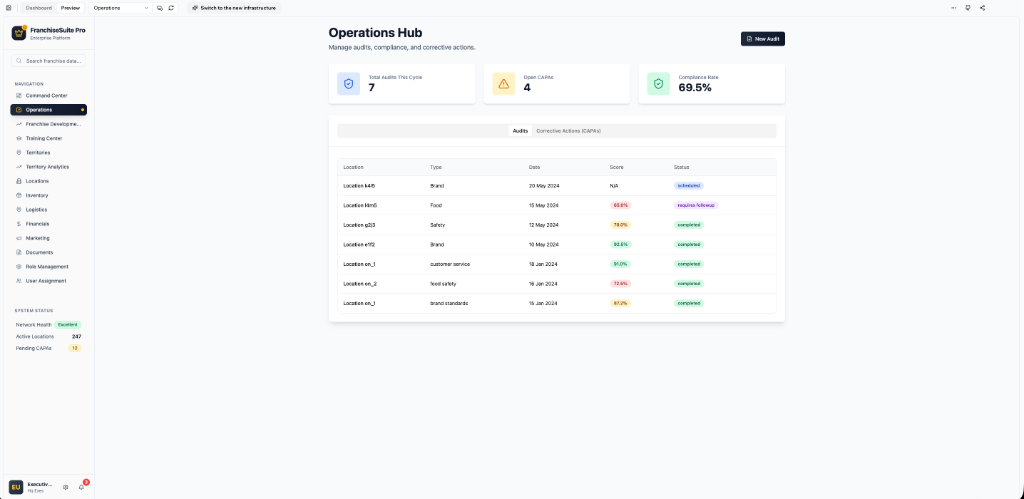Click the 92.5% score badge
Screen dimensions: 1024x499
[620, 244]
